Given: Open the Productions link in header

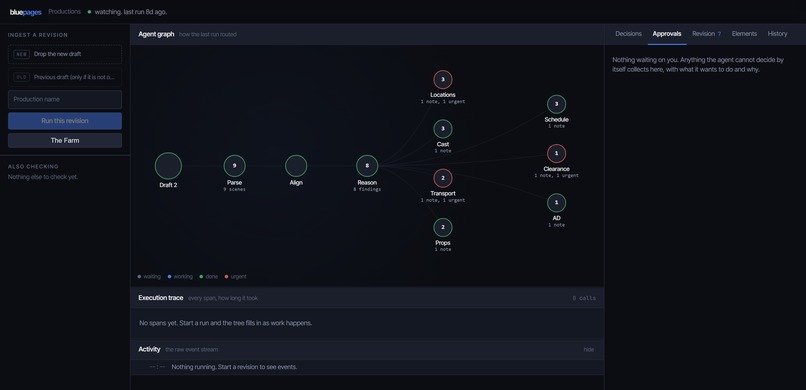Looking at the screenshot, I should [x=64, y=11].
